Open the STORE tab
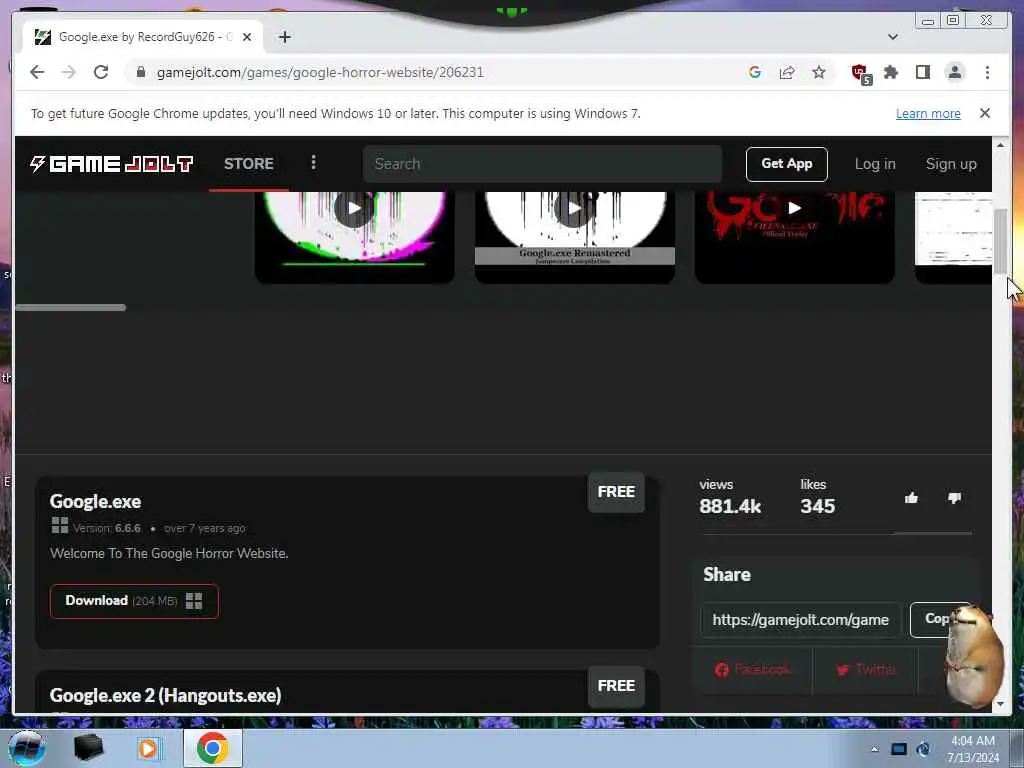 coord(249,164)
